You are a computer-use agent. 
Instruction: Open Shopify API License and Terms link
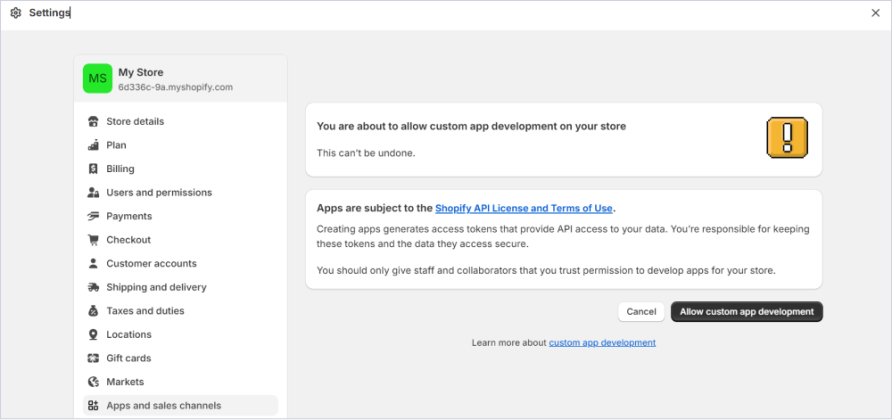(523, 208)
